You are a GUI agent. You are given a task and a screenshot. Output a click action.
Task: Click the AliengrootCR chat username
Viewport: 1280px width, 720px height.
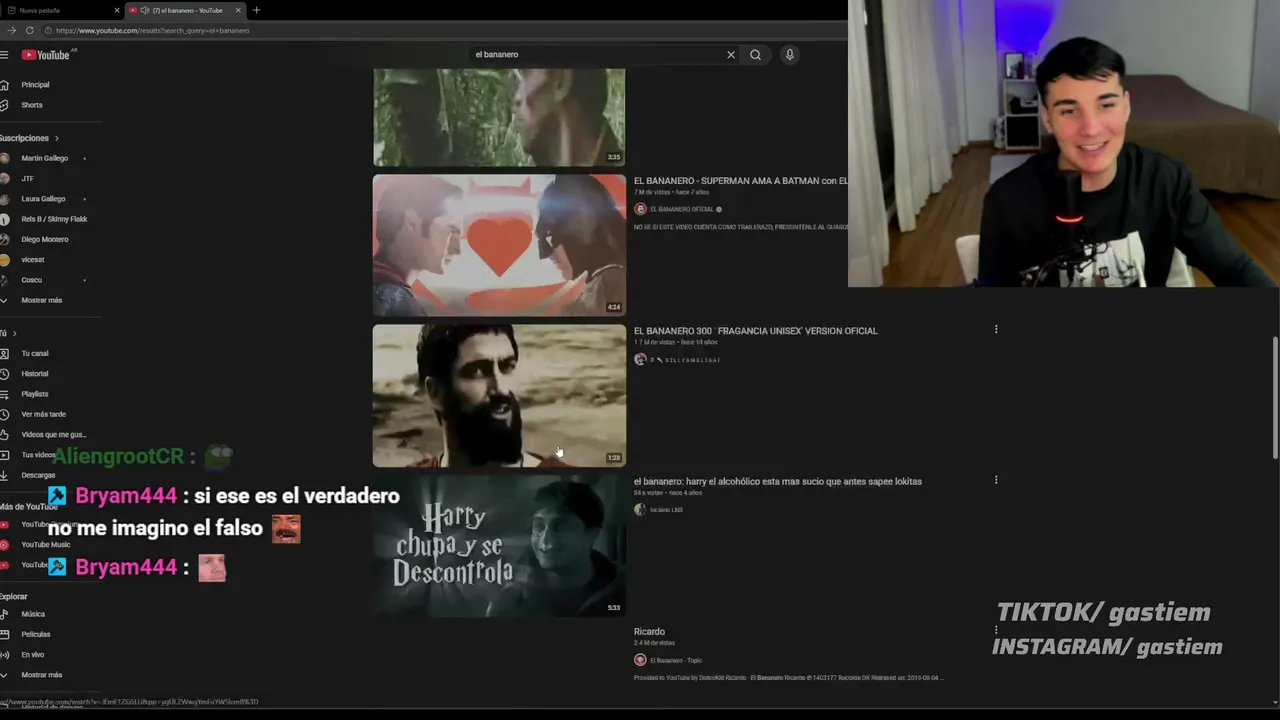[x=118, y=457]
